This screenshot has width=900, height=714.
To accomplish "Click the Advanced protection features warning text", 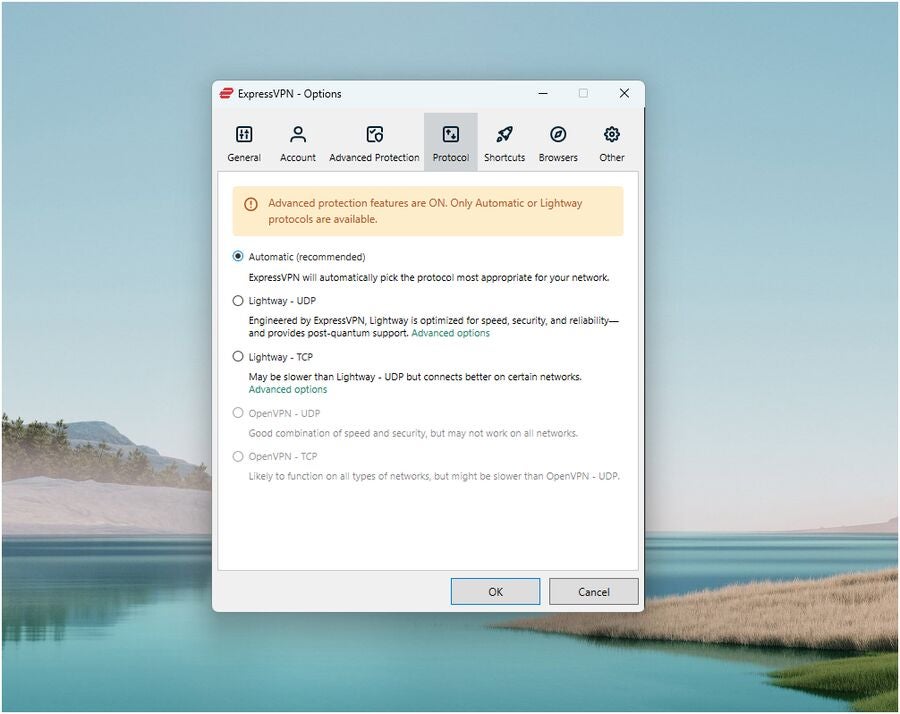I will tap(425, 211).
